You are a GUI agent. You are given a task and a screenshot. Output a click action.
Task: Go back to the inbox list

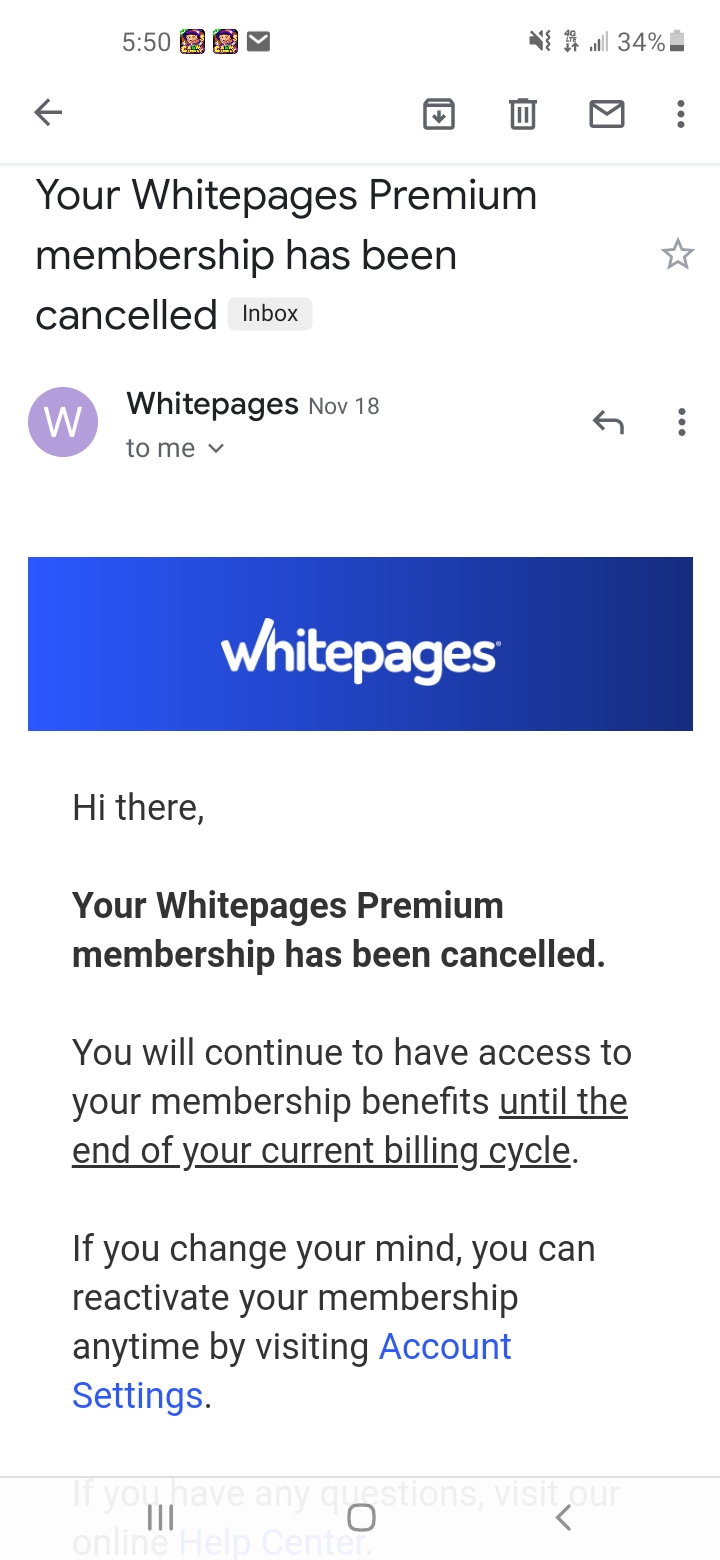pos(48,114)
